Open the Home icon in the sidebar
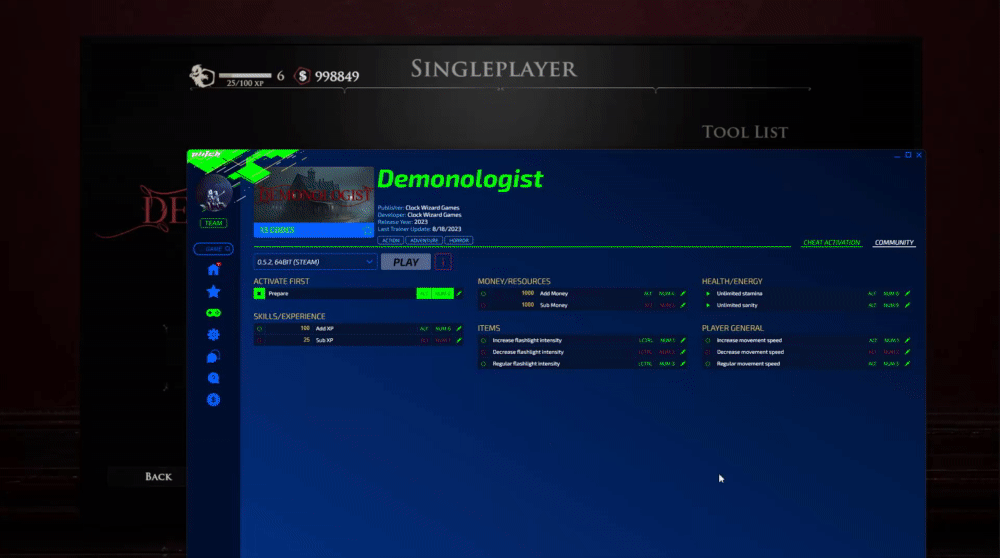 pos(213,270)
